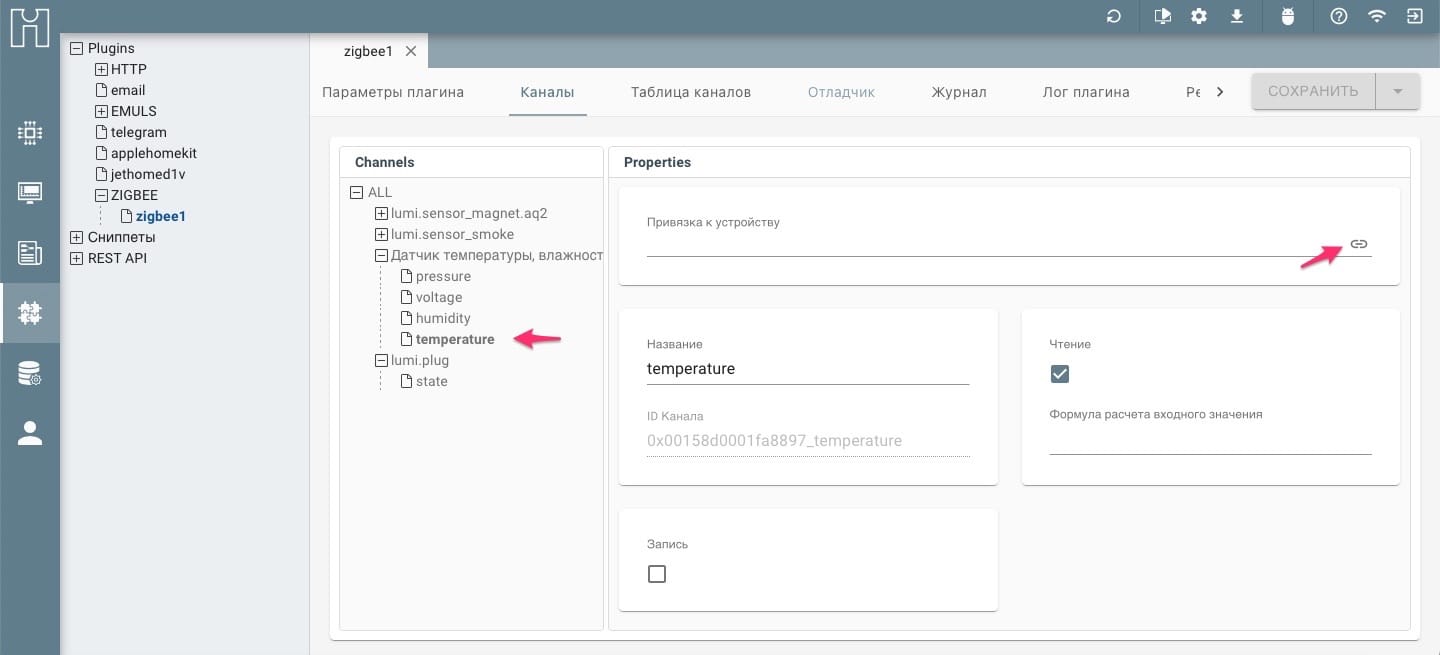The height and width of the screenshot is (655, 1440).
Task: Open the Лог плагина tab
Action: click(x=1085, y=92)
